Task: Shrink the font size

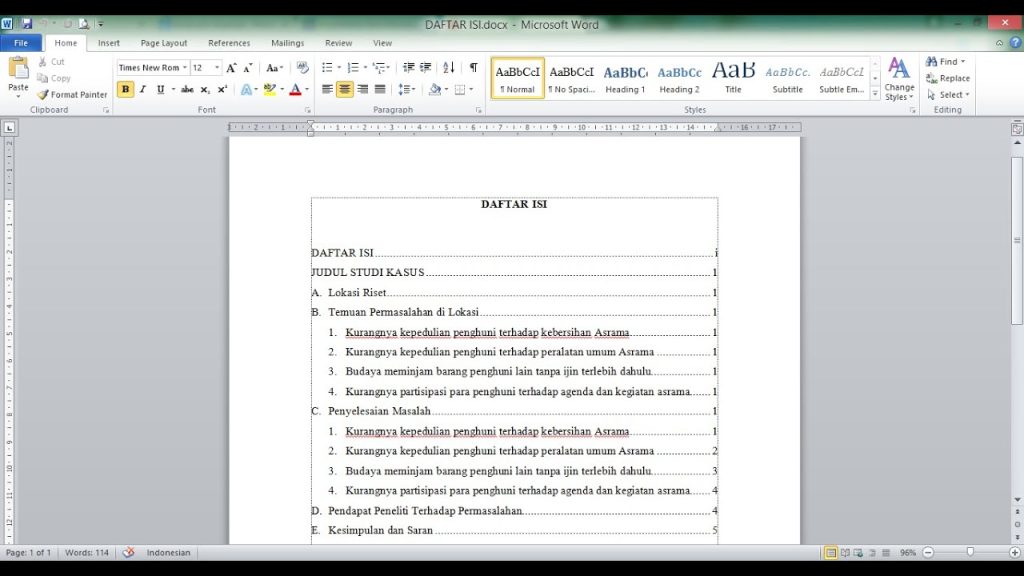Action: 248,67
